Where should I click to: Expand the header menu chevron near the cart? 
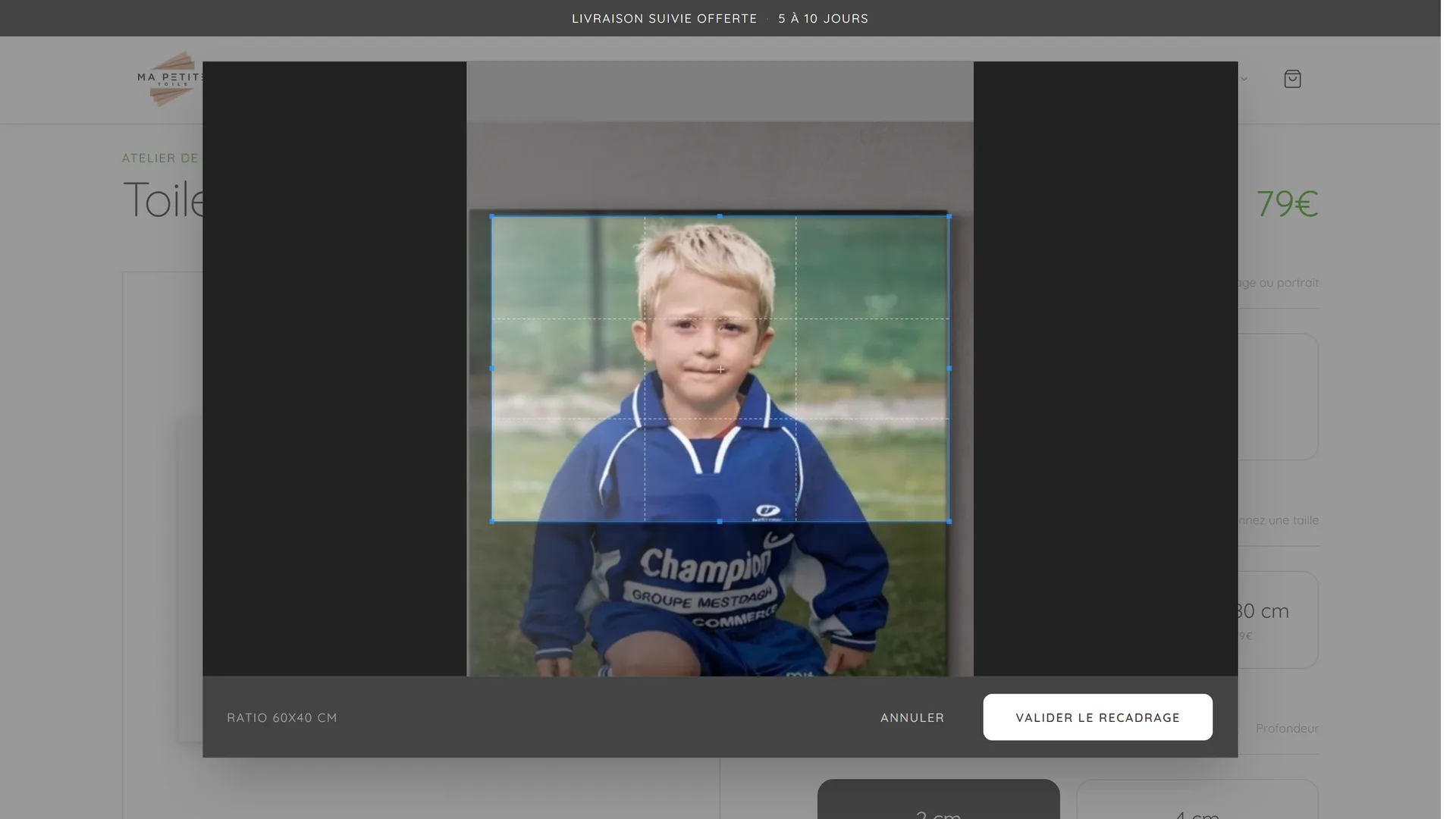(1244, 79)
